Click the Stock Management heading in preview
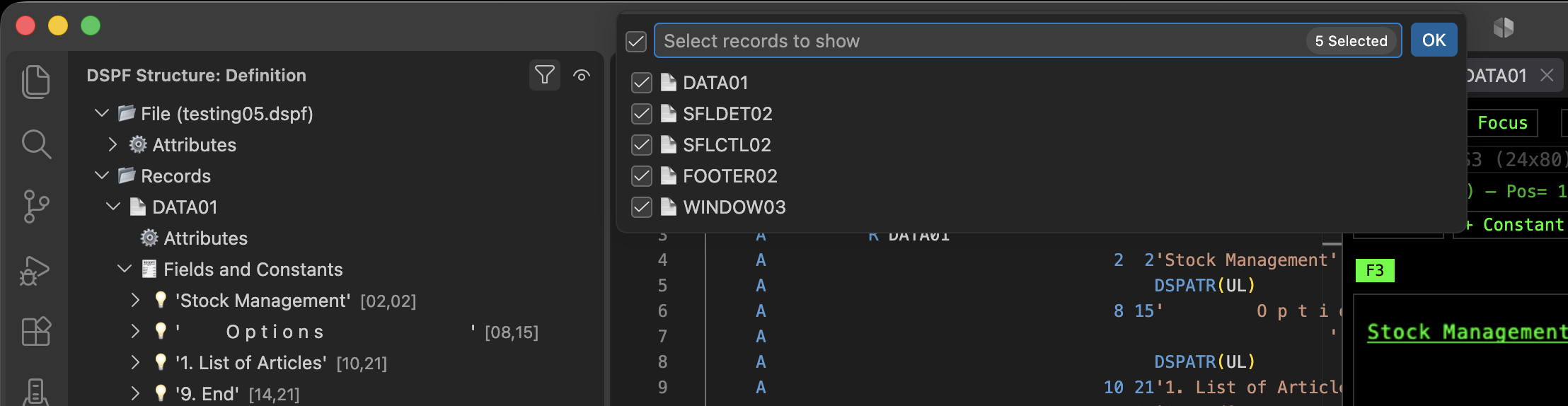 [x=1467, y=332]
